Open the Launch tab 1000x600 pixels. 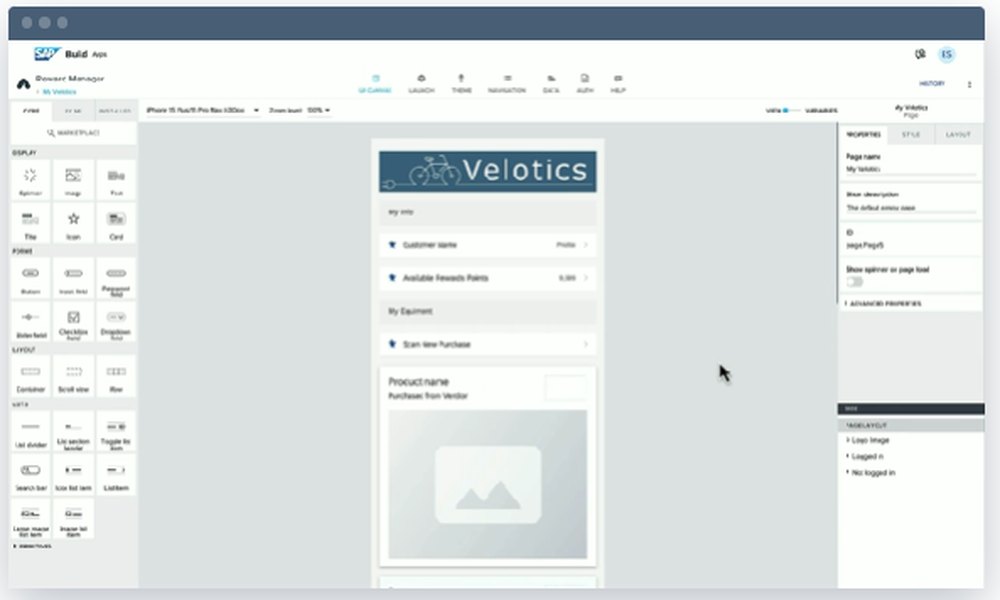click(421, 84)
